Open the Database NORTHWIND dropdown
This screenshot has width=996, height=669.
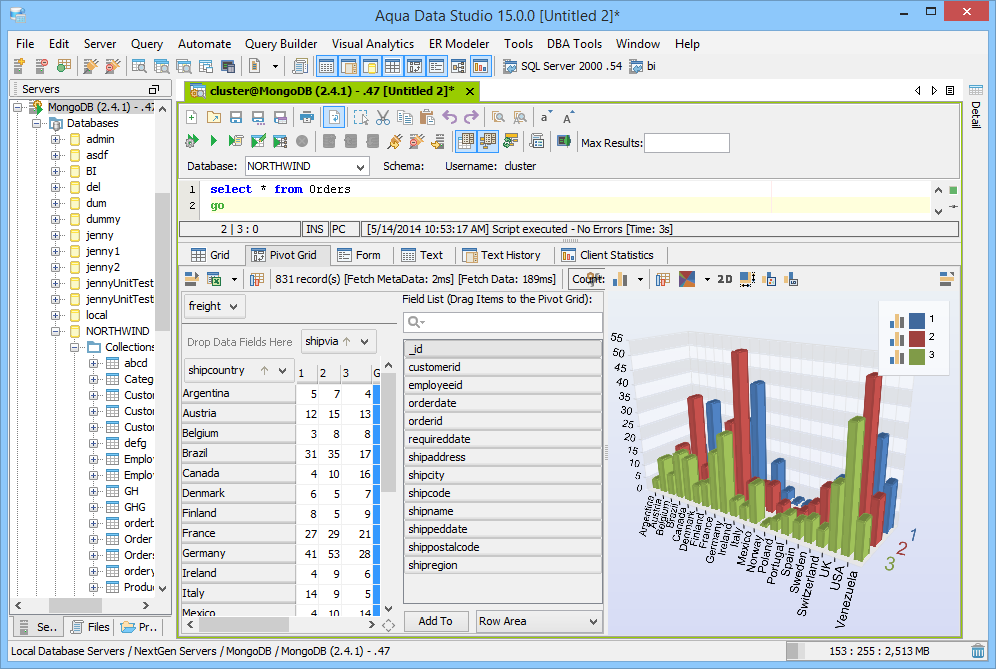coord(360,167)
